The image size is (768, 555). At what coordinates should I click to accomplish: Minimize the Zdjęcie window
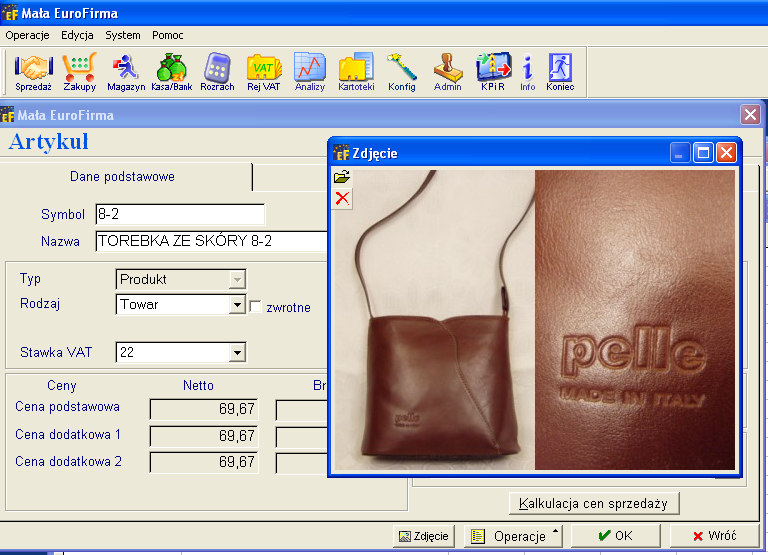tap(679, 153)
